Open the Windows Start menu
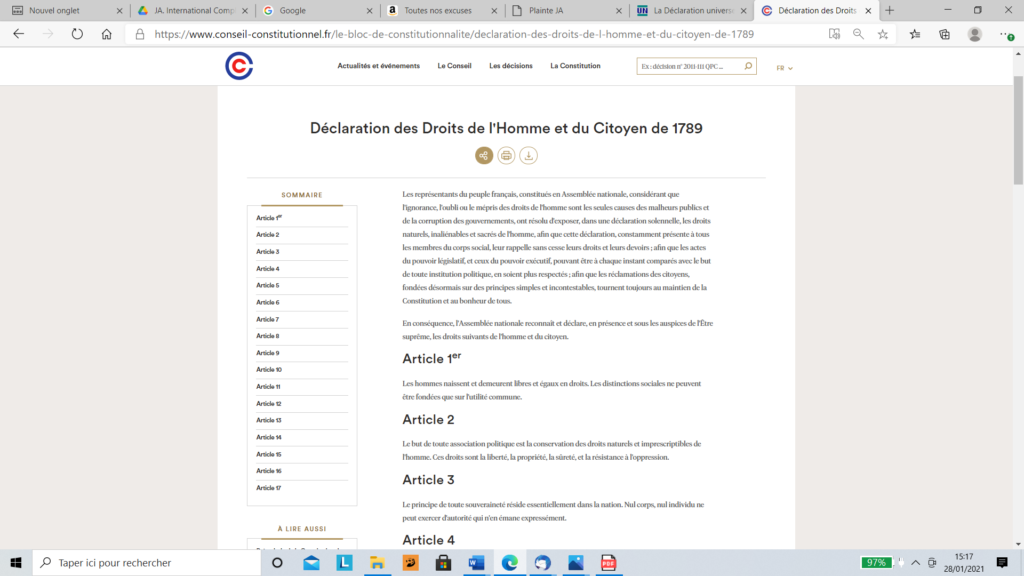 tap(16, 562)
